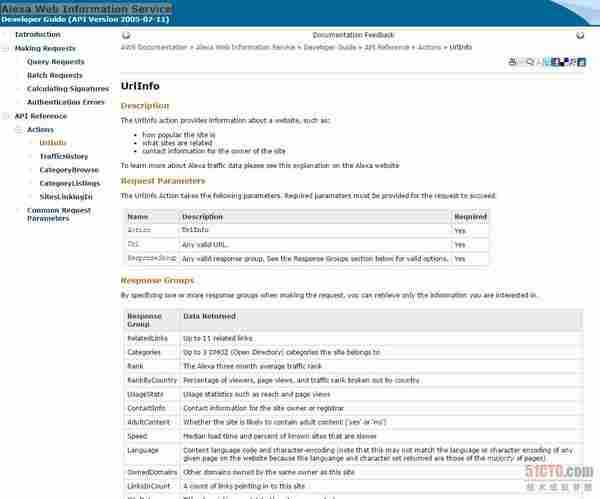Click the last icon in page toolbar

pos(582,62)
